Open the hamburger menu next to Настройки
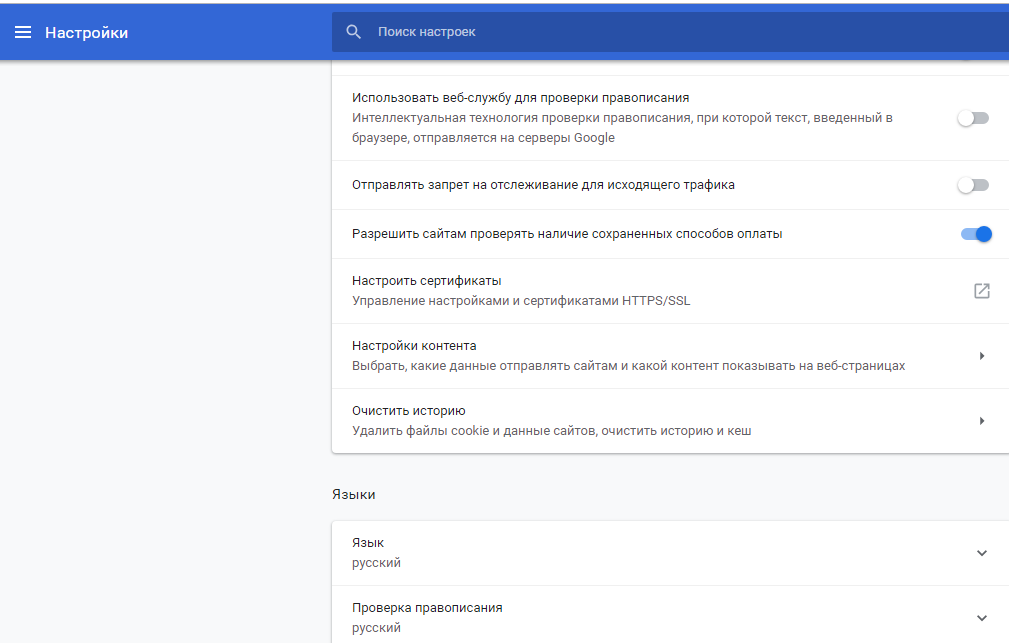 (23, 32)
